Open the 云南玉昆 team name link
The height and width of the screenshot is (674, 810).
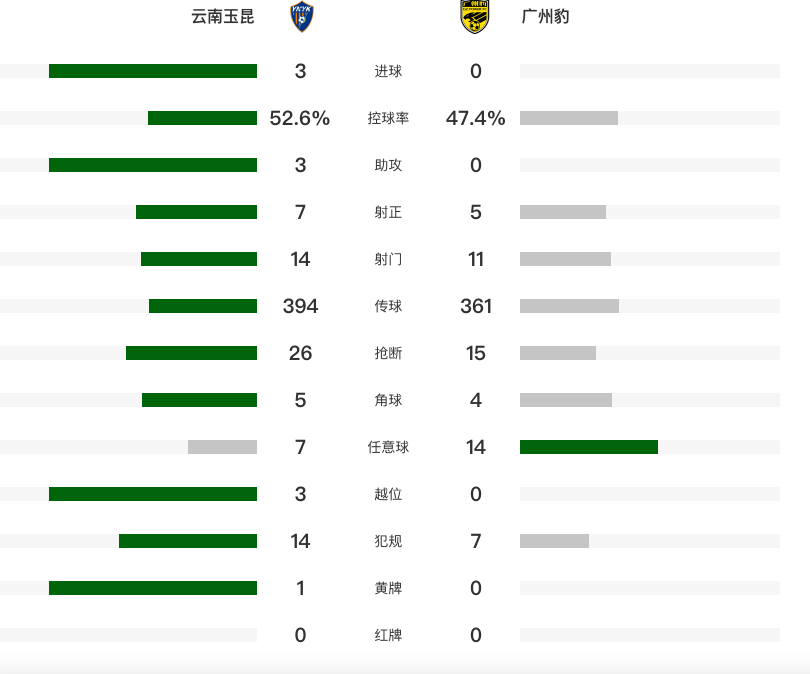[x=223, y=17]
